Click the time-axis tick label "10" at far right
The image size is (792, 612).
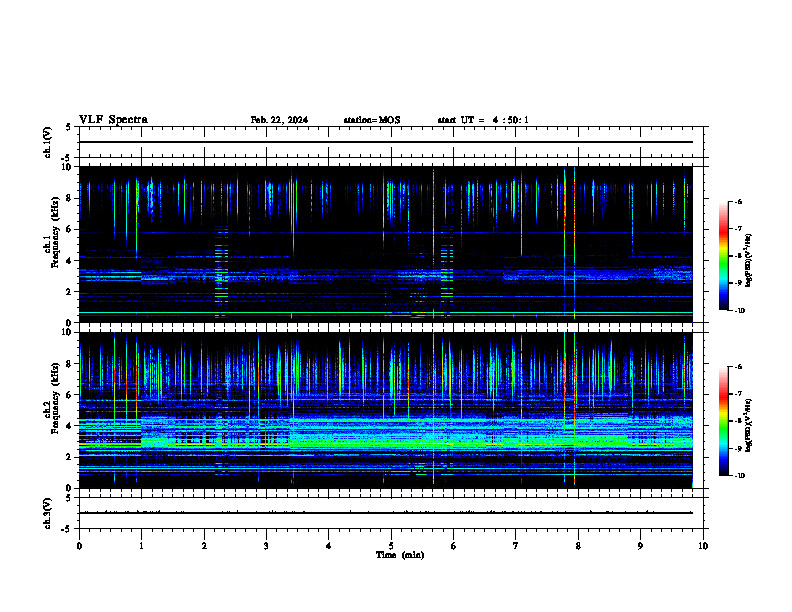pos(703,545)
